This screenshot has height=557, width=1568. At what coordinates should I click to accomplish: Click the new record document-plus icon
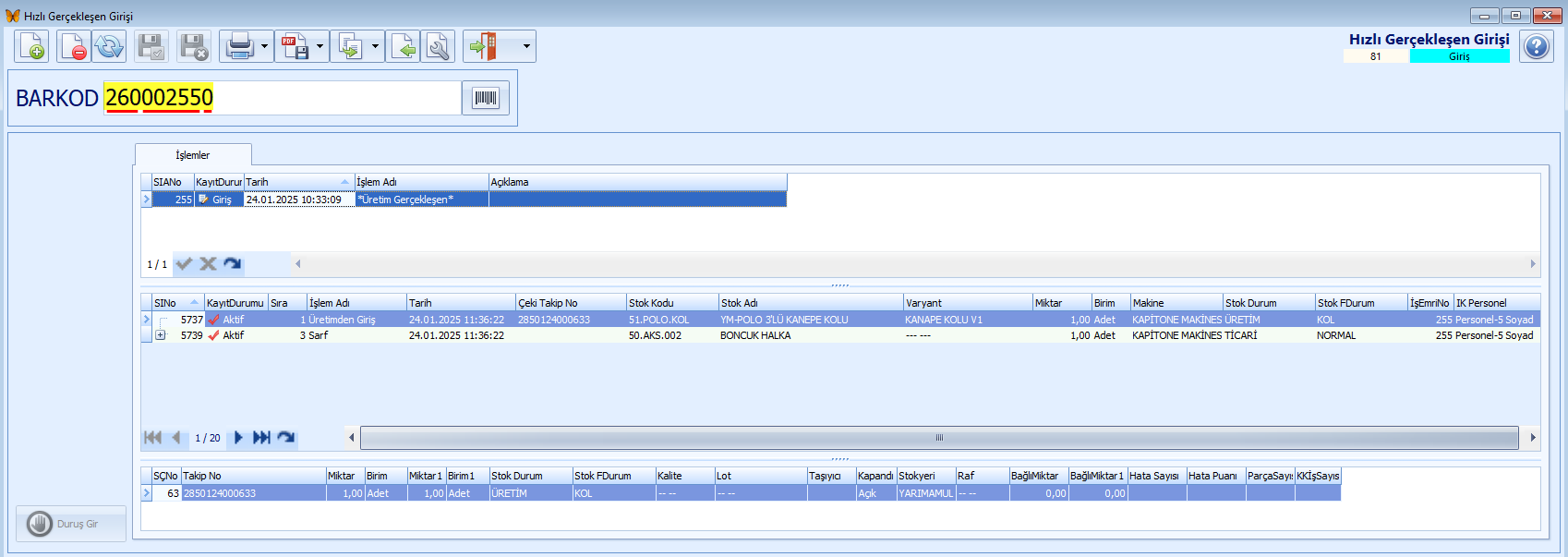(x=31, y=46)
